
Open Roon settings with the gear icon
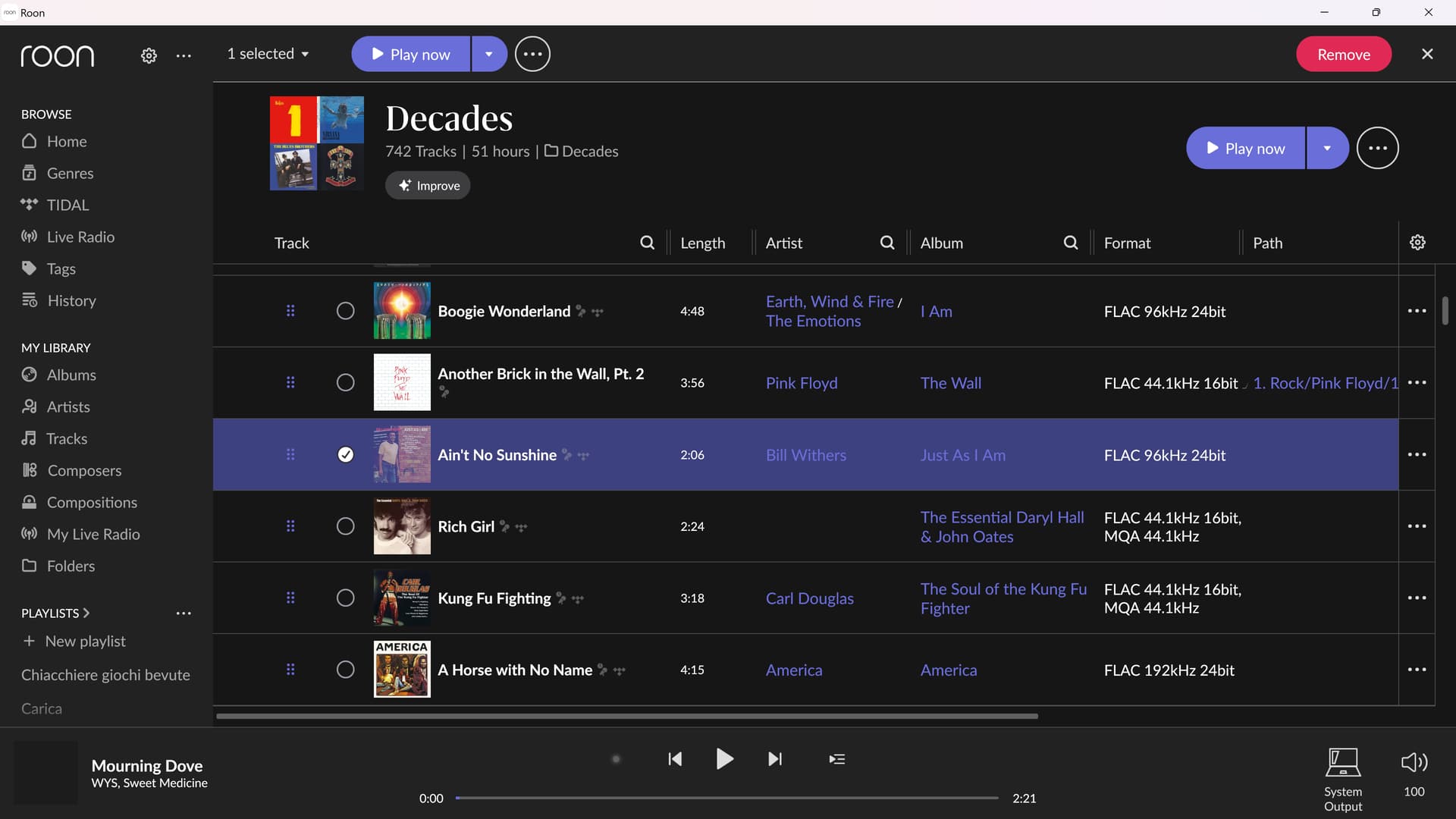149,55
